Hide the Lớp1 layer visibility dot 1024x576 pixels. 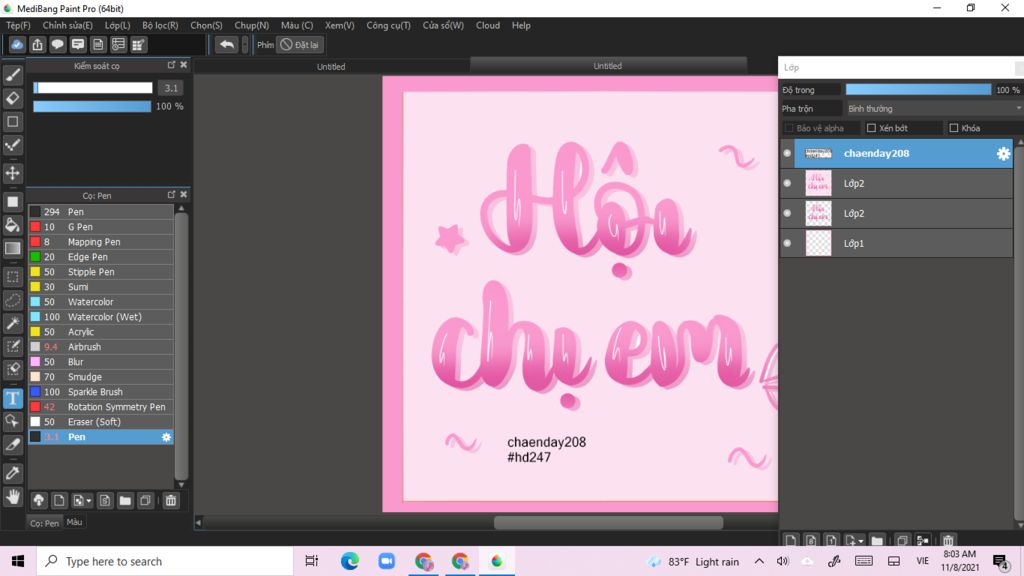point(787,243)
